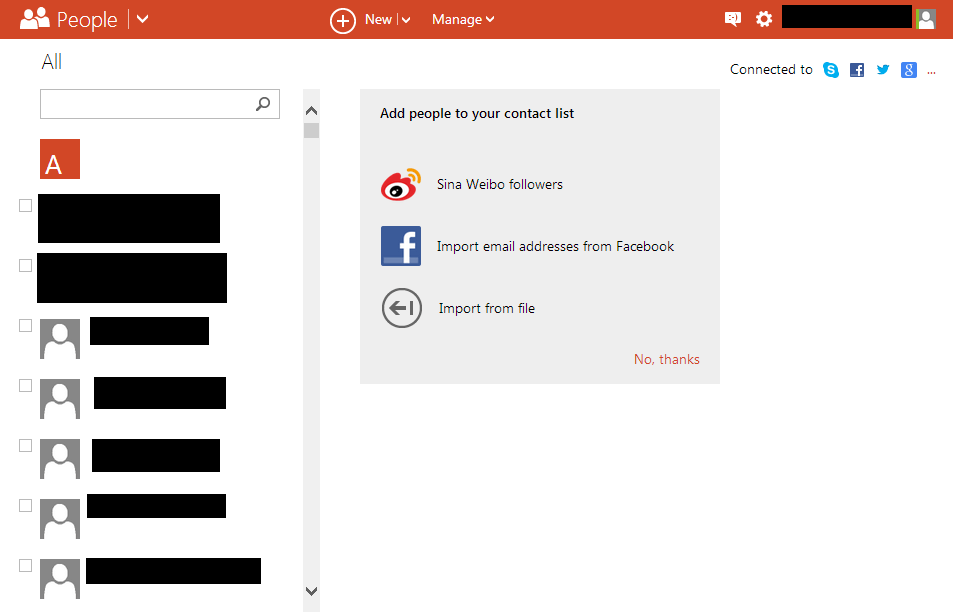953x612 pixels.
Task: Click the Skype connected account icon
Action: (x=831, y=70)
